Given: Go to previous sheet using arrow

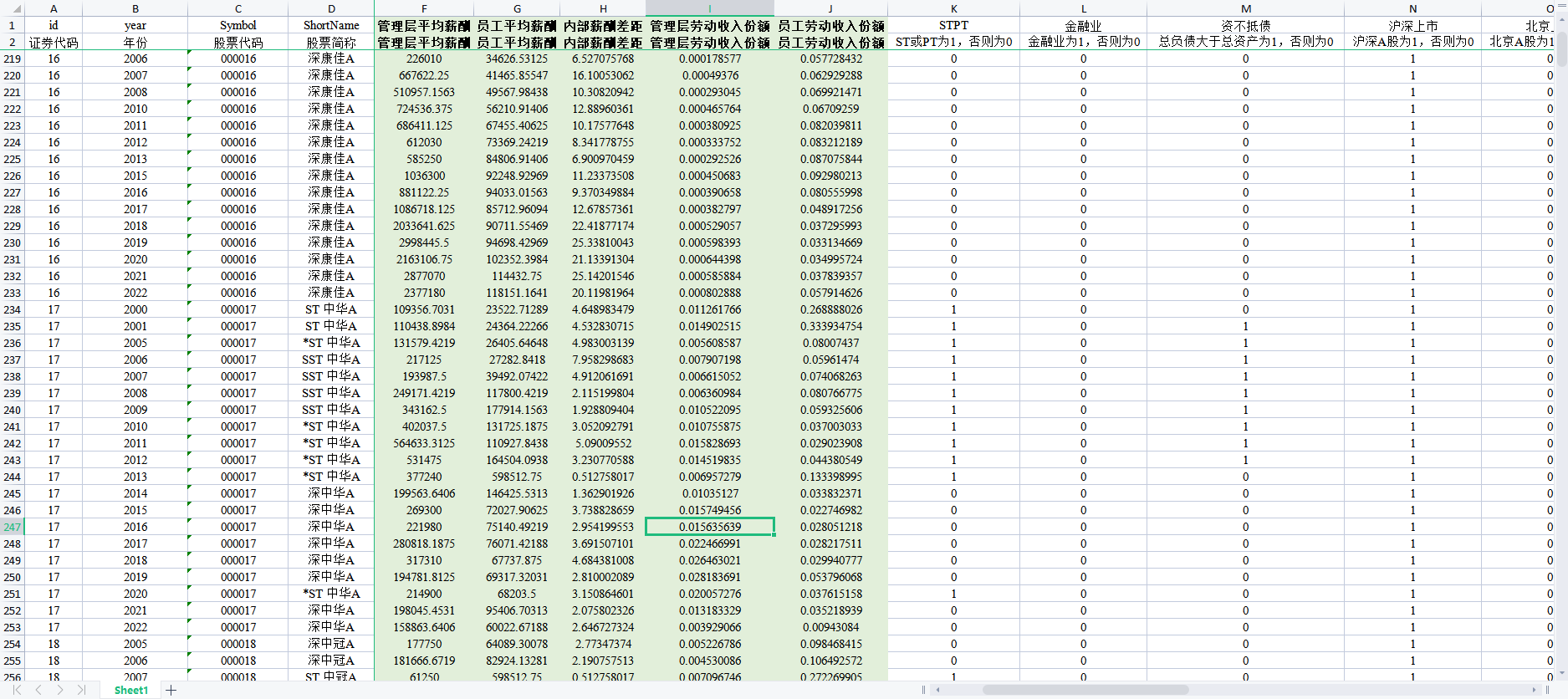Looking at the screenshot, I should 38,690.
